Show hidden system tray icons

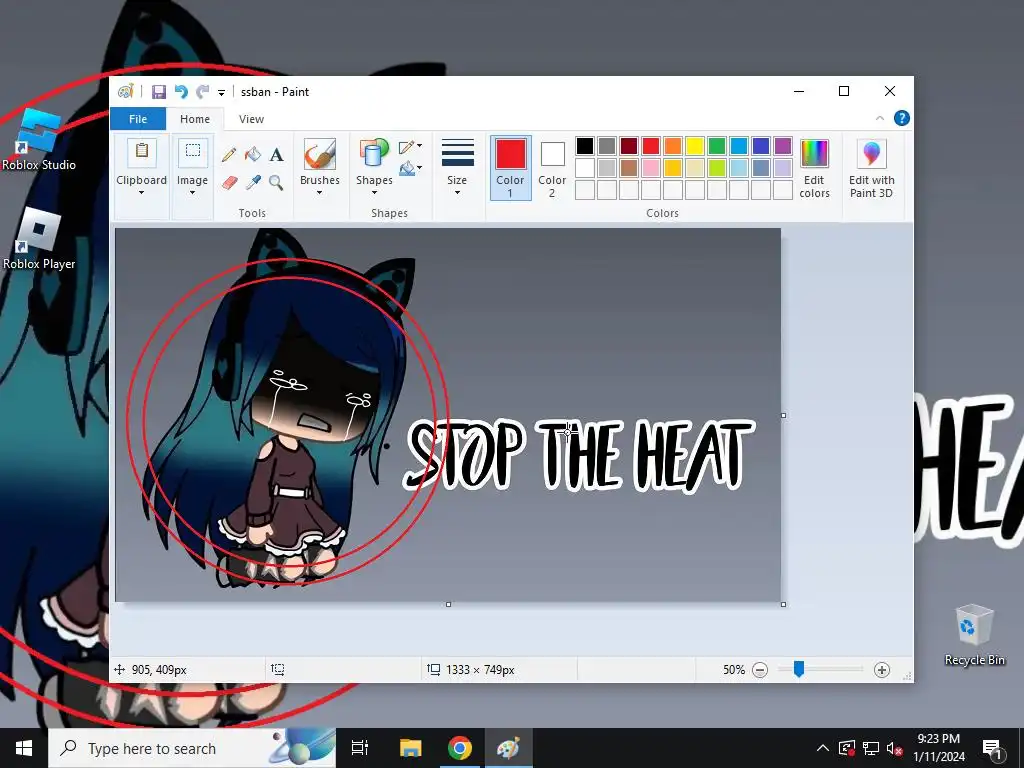823,748
